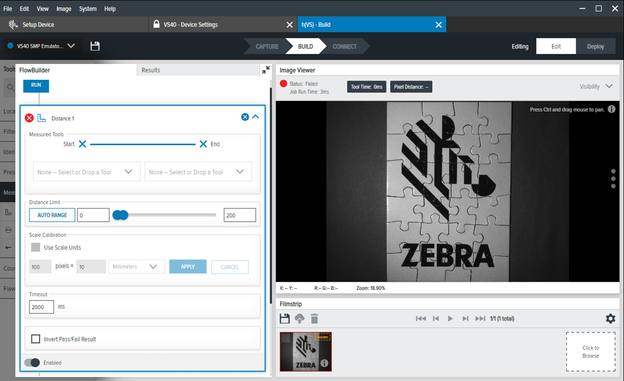Viewport: 624px width, 381px height.
Task: Open the System menu
Action: pyautogui.click(x=88, y=8)
